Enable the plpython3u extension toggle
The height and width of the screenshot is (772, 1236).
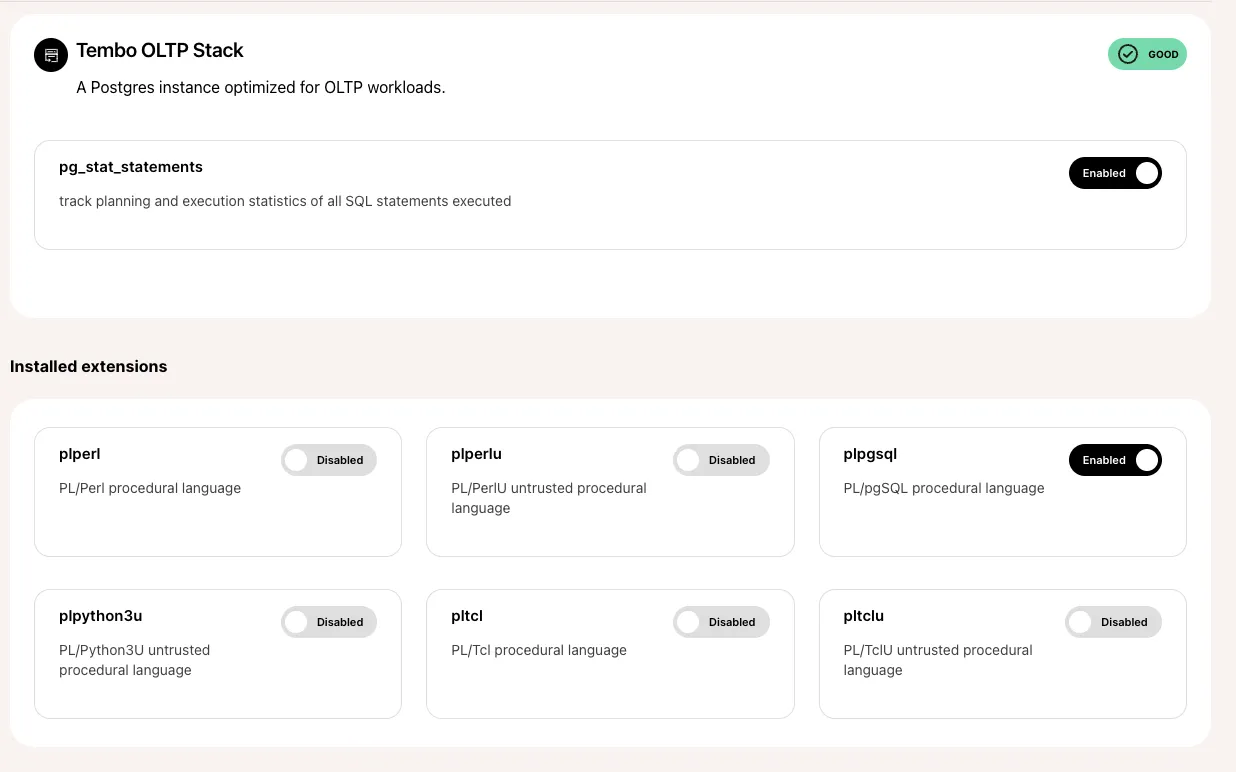(x=329, y=622)
